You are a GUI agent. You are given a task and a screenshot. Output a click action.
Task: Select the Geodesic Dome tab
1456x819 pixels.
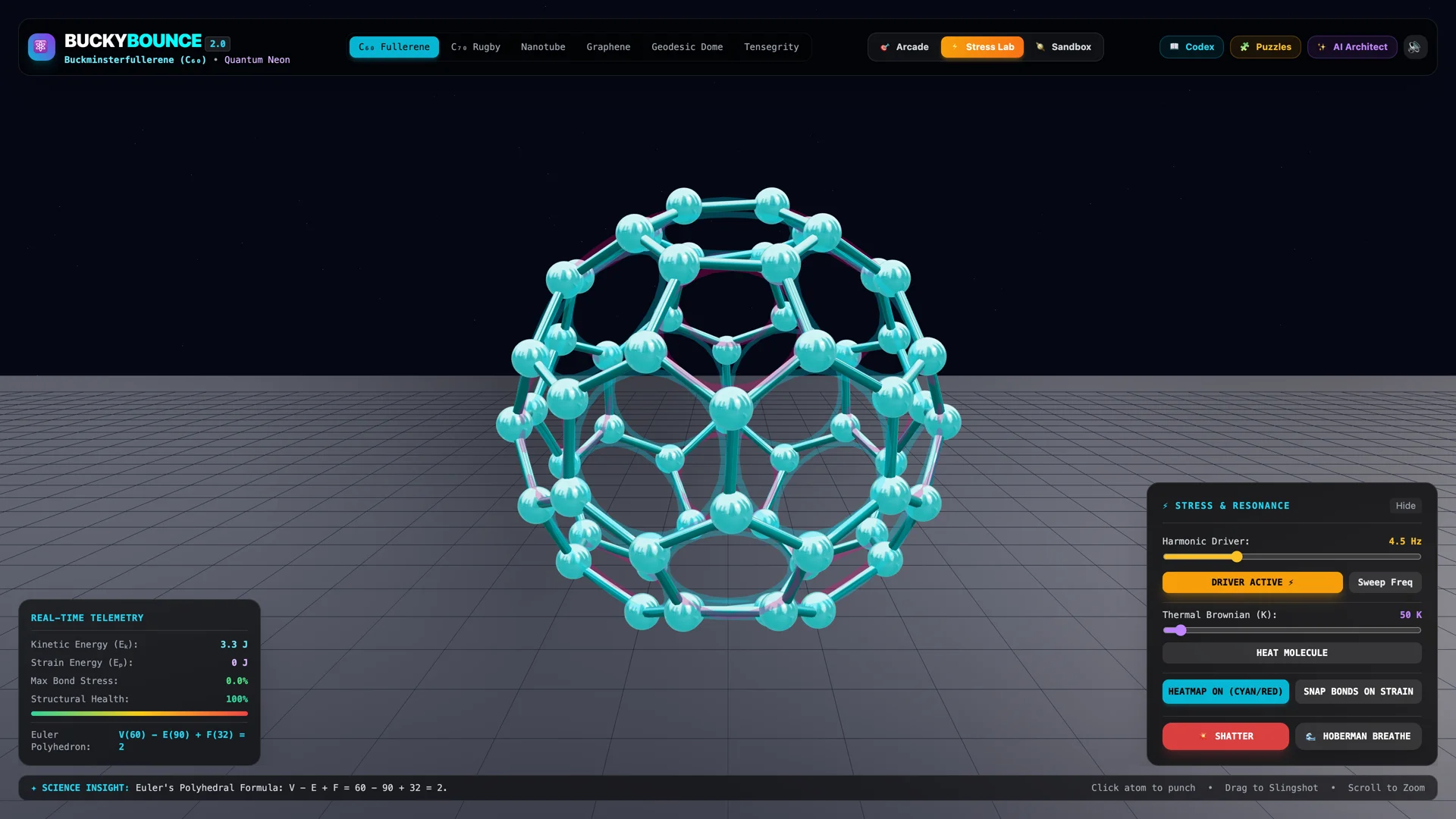(687, 47)
